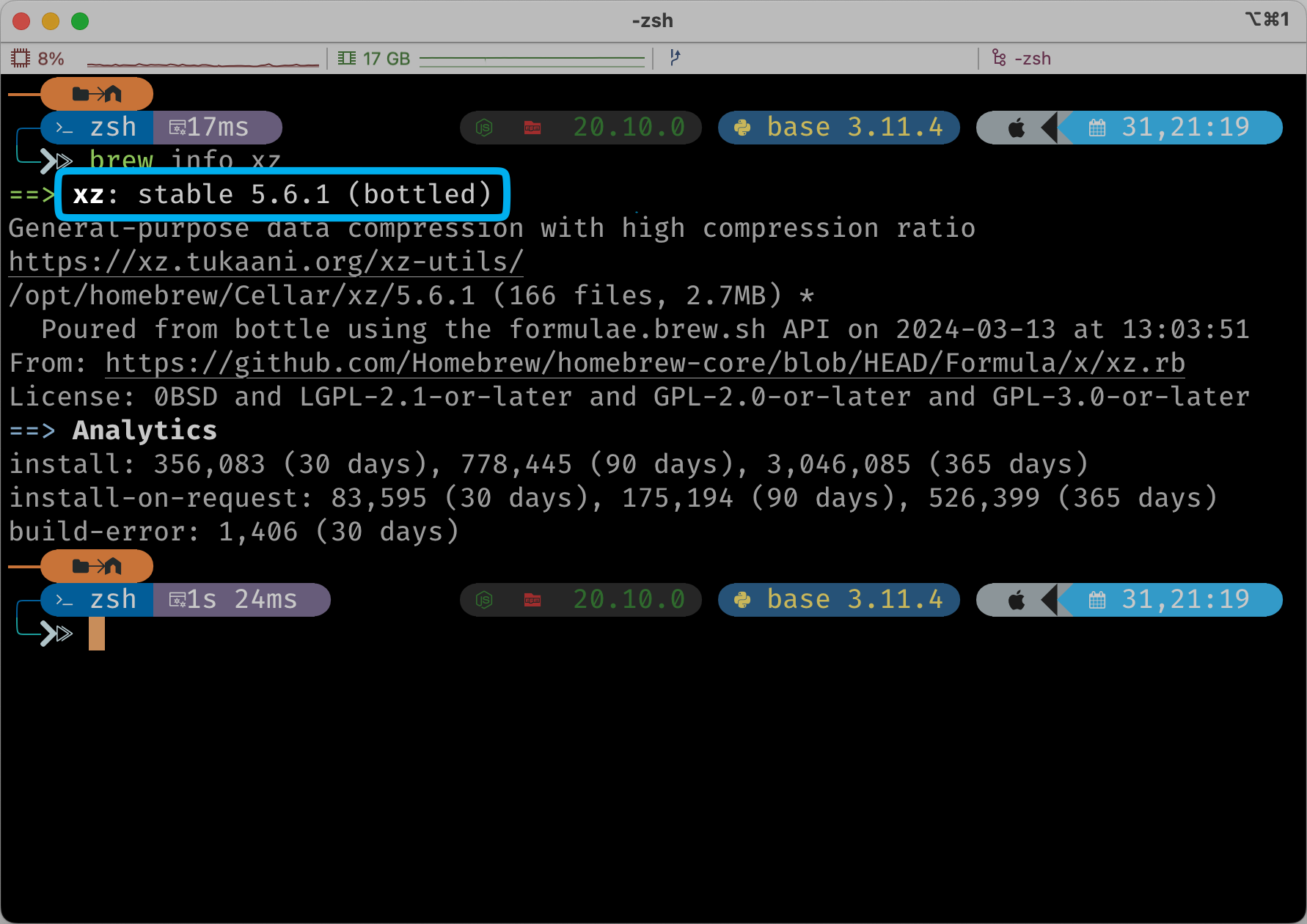The height and width of the screenshot is (924, 1307).
Task: Click the timer icon beside 1s 24ms
Action: point(177,601)
